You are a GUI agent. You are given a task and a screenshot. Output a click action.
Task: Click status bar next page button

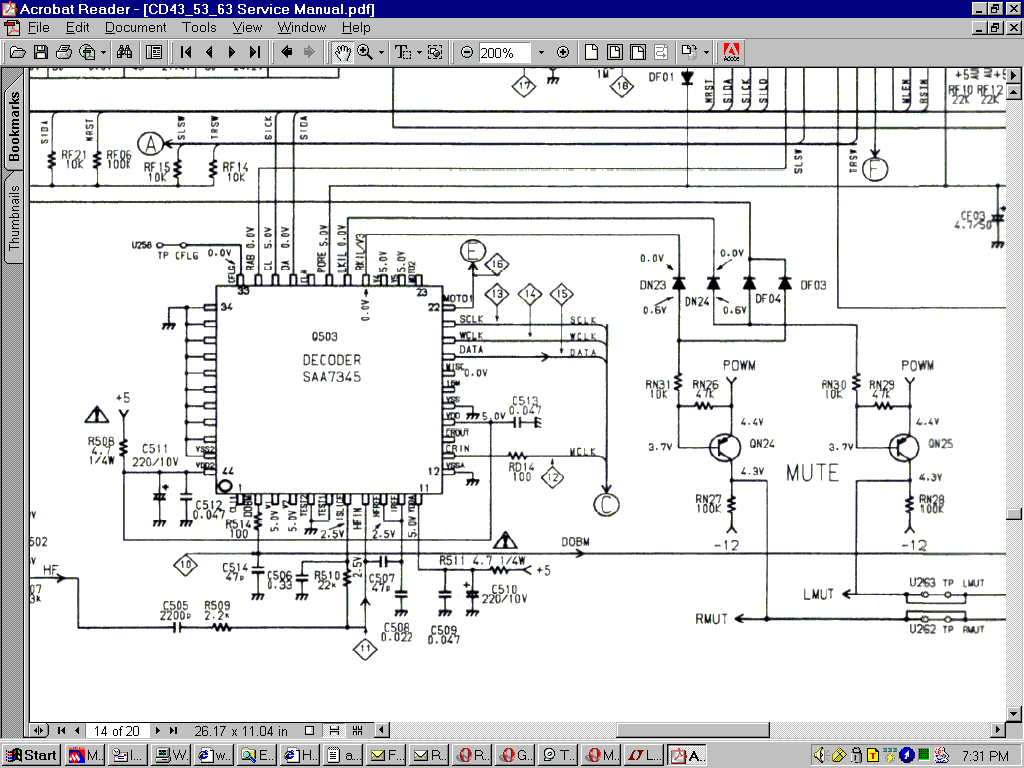tap(157, 731)
